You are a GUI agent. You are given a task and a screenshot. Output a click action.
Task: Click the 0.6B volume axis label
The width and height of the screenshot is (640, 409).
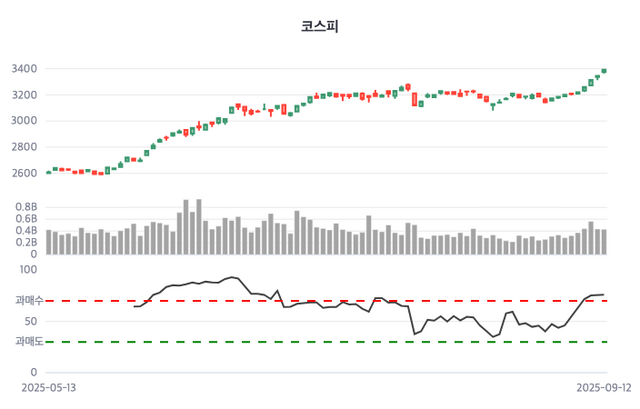25,219
